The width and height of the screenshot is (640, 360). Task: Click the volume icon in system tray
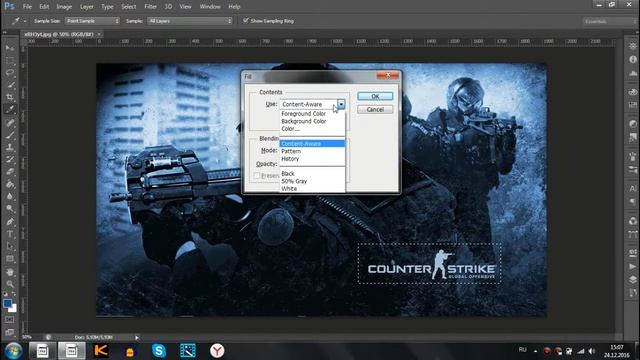592,351
